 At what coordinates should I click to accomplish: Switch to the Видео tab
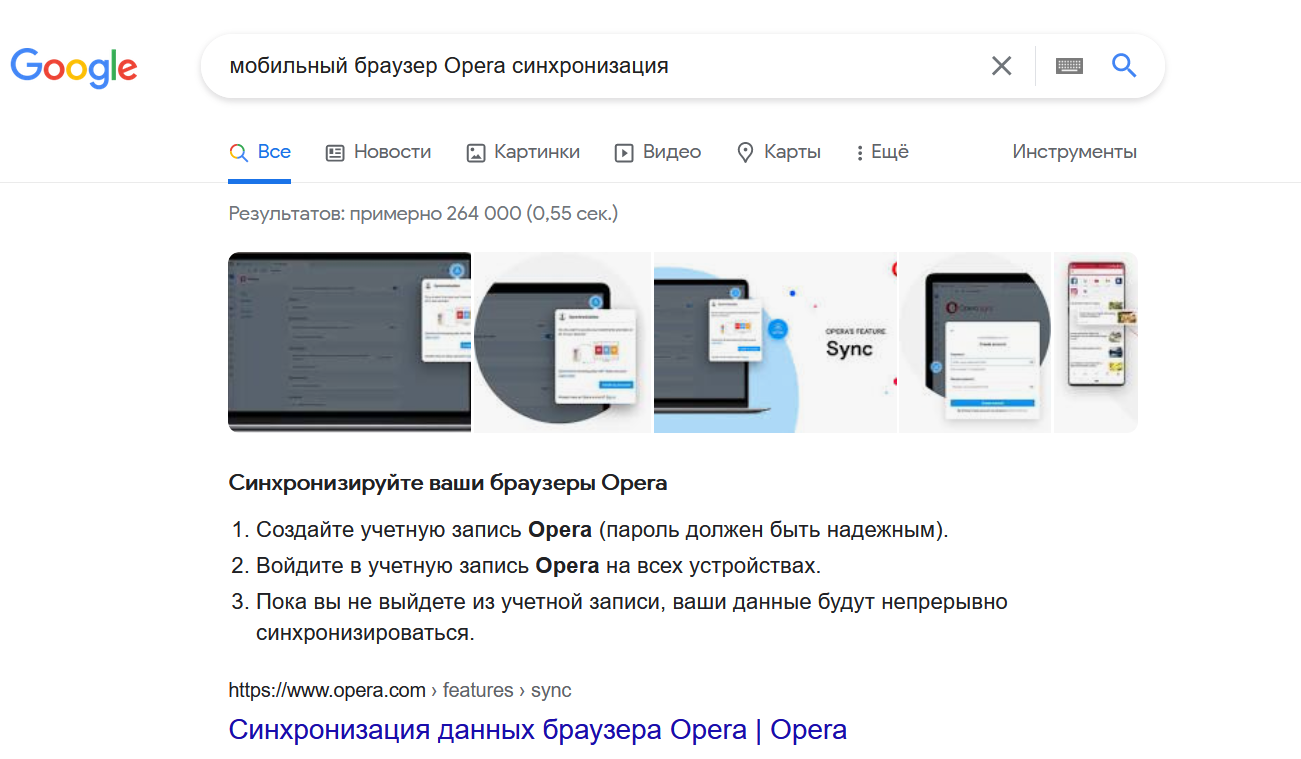tap(658, 152)
